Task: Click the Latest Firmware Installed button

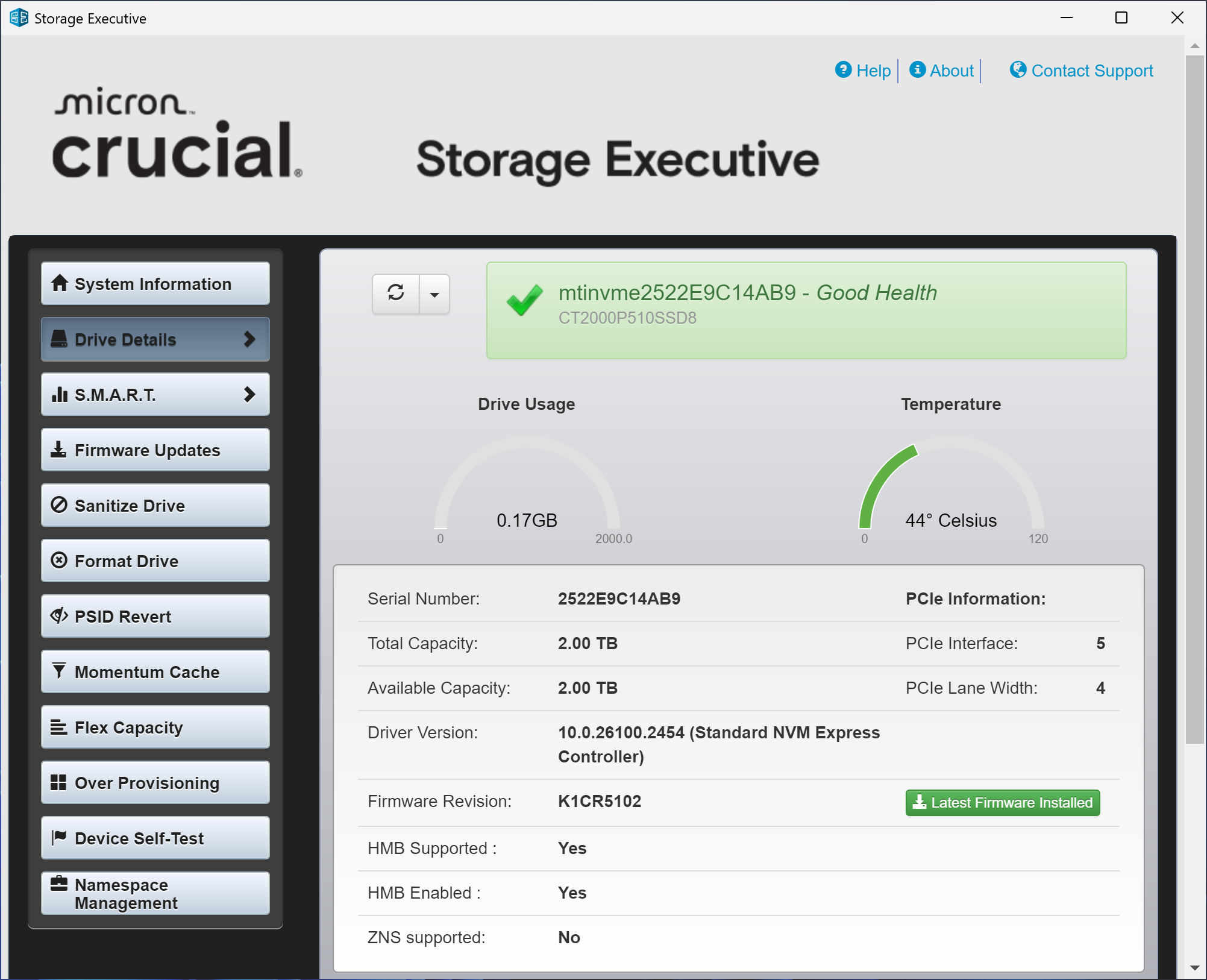Action: point(1002,803)
